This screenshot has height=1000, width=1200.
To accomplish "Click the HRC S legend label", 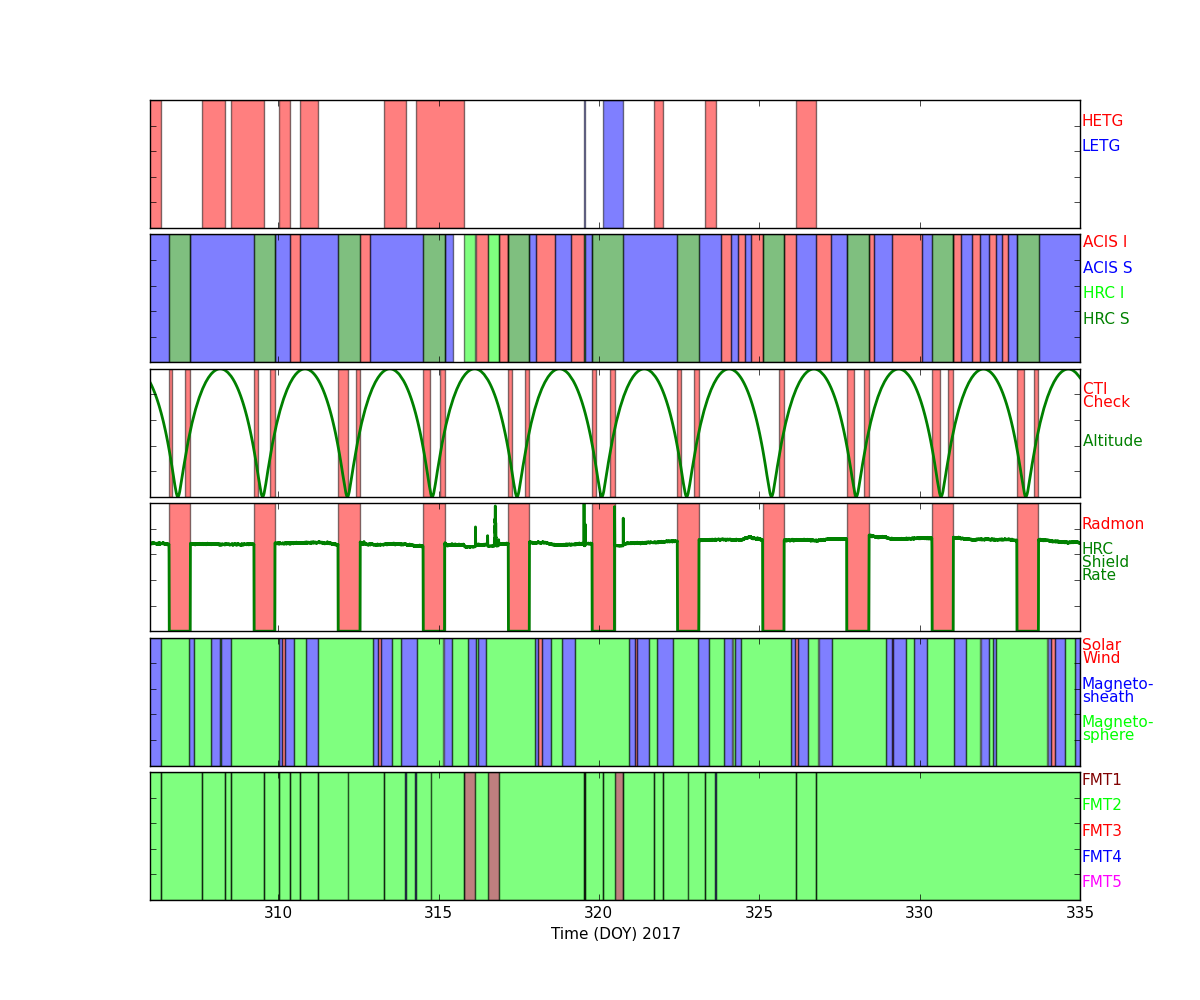I will [x=1105, y=319].
